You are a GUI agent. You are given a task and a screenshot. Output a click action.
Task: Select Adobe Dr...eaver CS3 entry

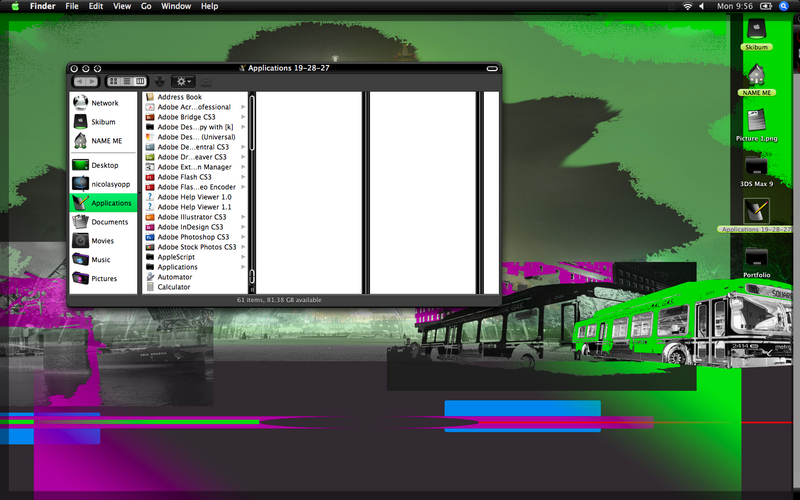coord(194,157)
